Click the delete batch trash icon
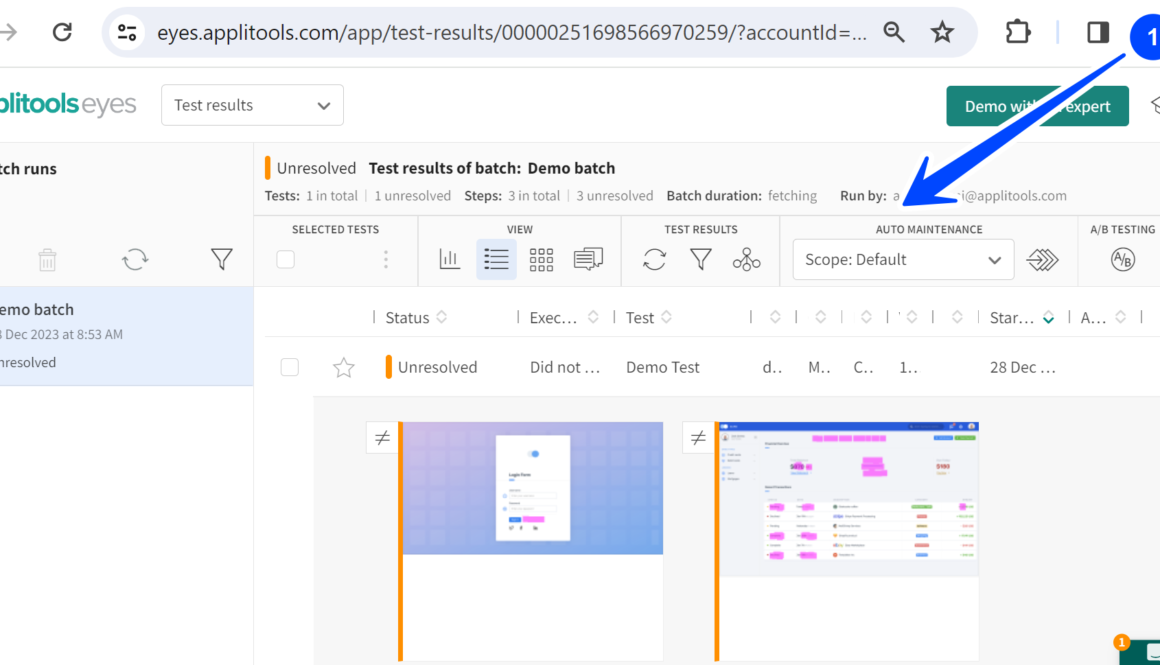The image size is (1160, 665). tap(47, 260)
